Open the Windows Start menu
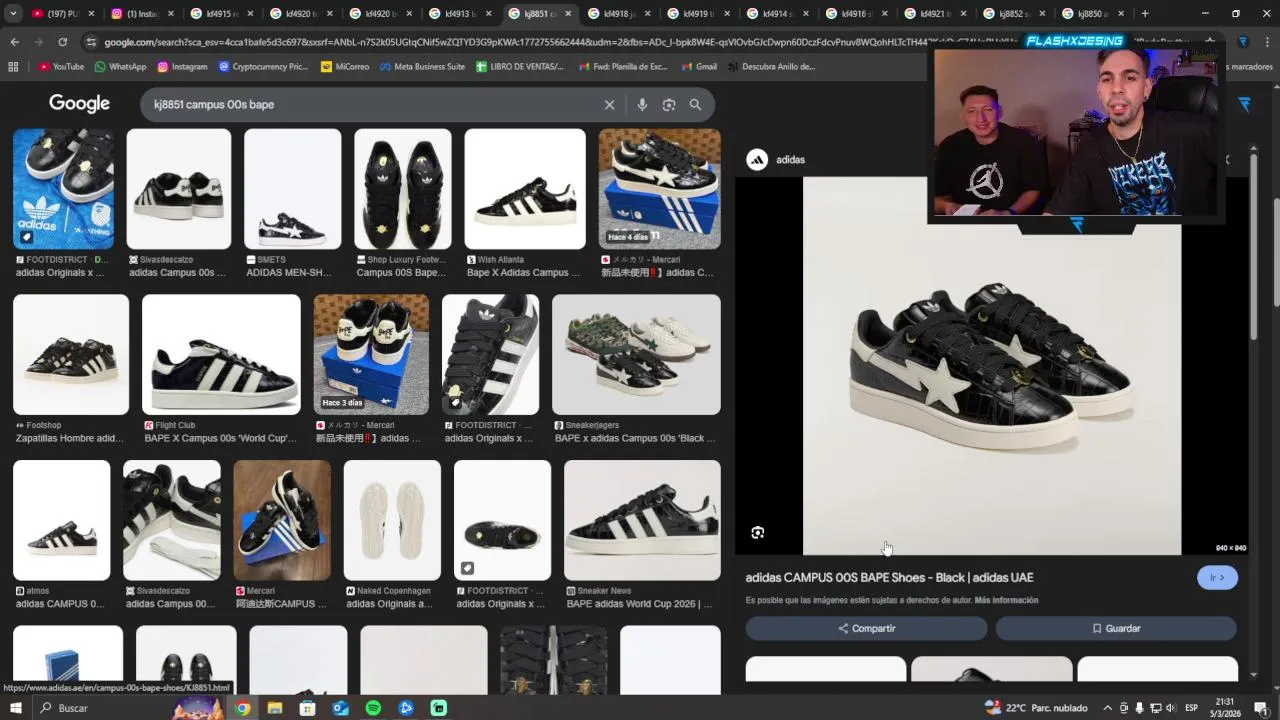This screenshot has width=1280, height=720. [x=17, y=708]
